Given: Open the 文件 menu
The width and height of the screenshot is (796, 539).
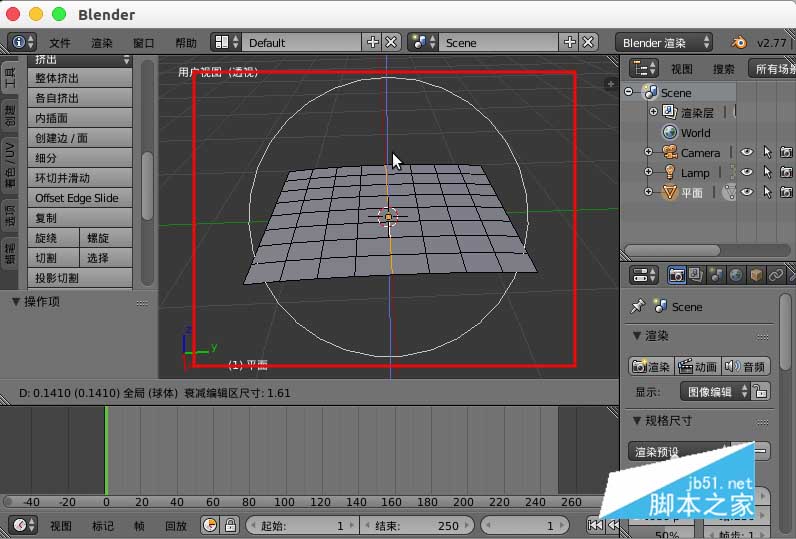Looking at the screenshot, I should point(60,43).
